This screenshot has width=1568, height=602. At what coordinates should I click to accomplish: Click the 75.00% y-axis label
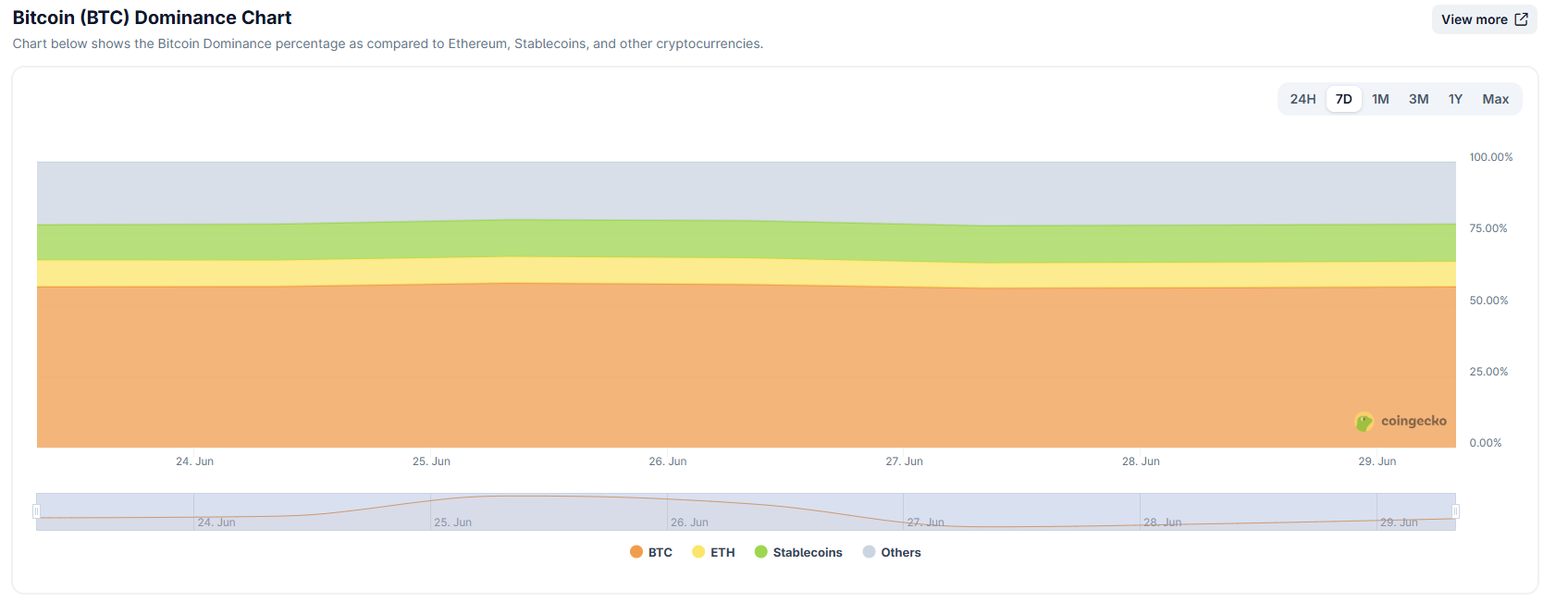(1488, 228)
